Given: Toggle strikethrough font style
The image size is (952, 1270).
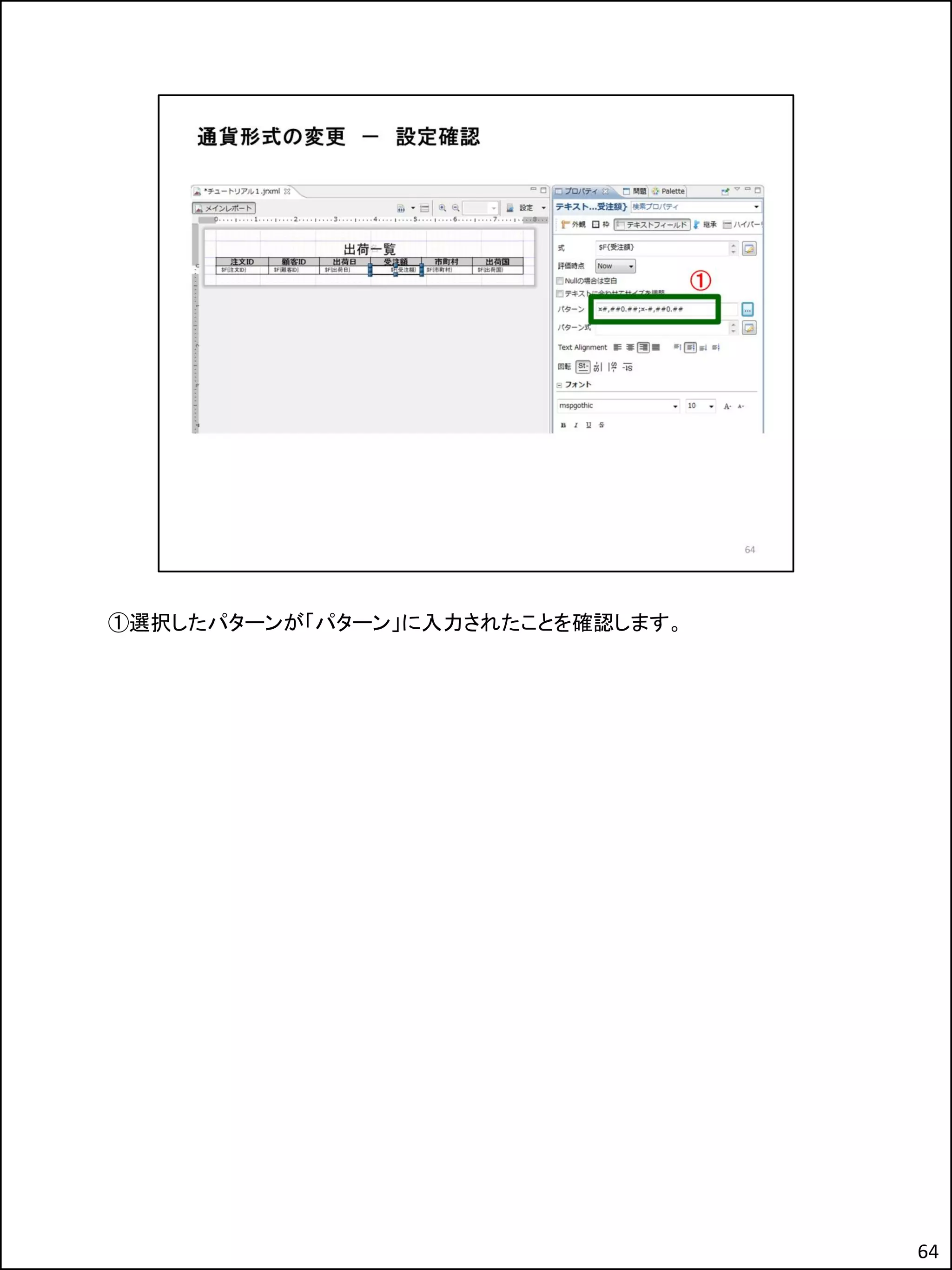Looking at the screenshot, I should tap(602, 426).
